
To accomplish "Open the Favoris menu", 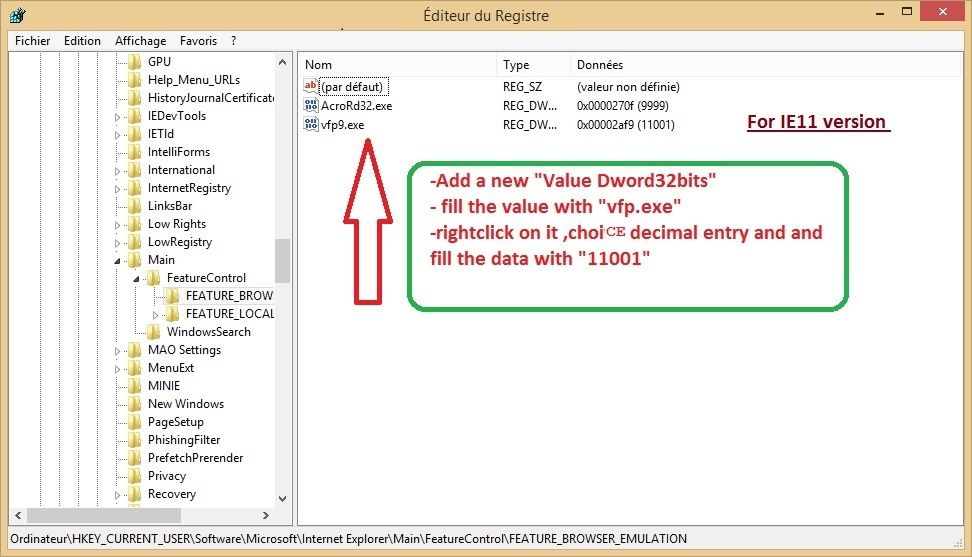I will point(198,41).
